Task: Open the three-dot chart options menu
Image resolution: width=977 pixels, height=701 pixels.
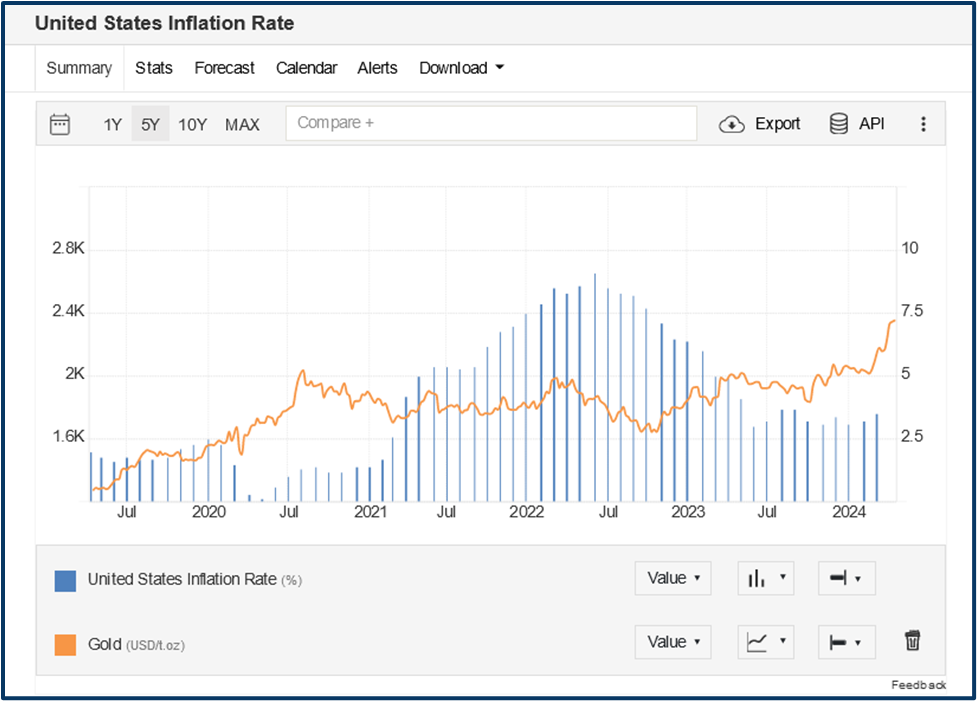Action: (x=923, y=124)
